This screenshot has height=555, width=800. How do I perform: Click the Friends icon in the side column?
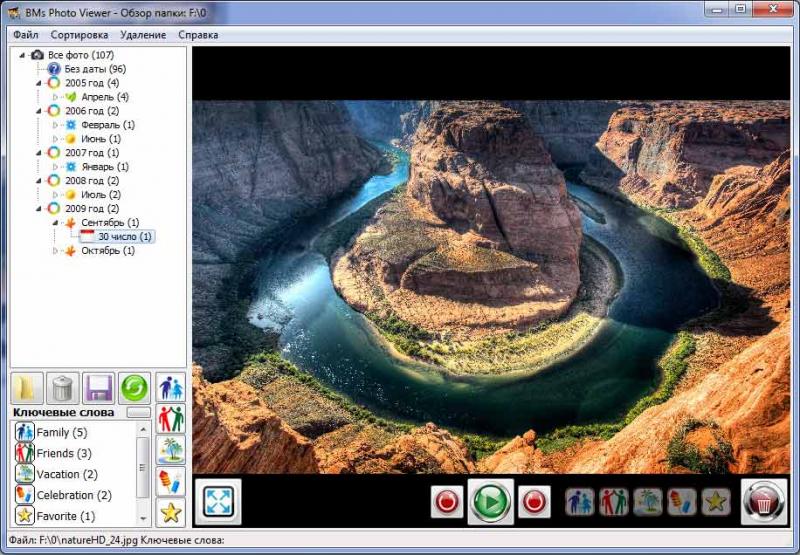[170, 419]
